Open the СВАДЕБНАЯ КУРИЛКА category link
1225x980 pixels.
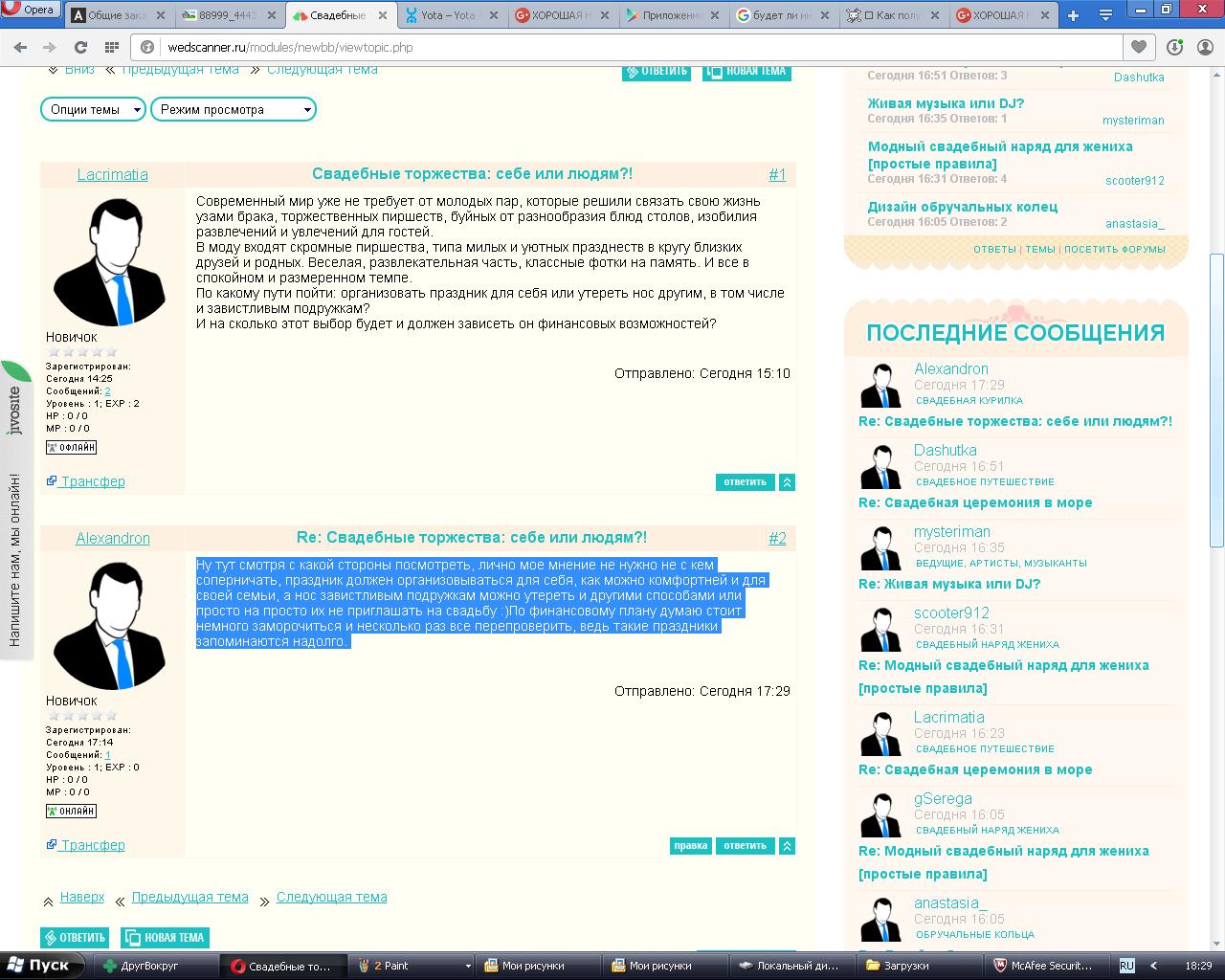pos(969,400)
